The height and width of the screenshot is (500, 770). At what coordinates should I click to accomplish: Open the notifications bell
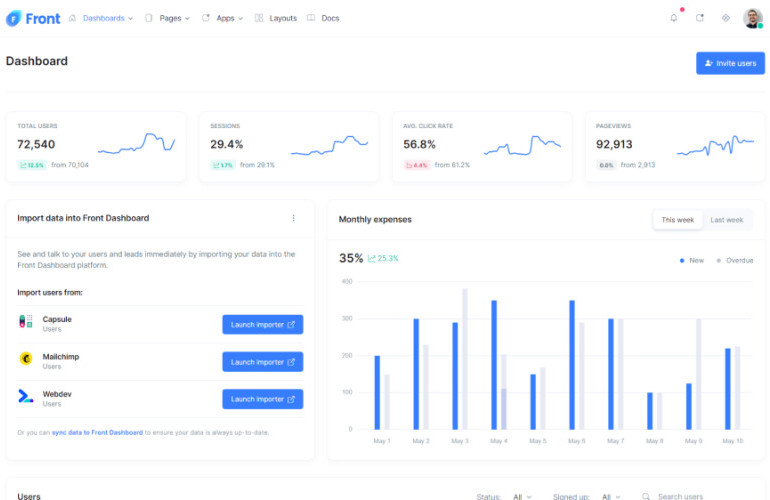coord(674,18)
